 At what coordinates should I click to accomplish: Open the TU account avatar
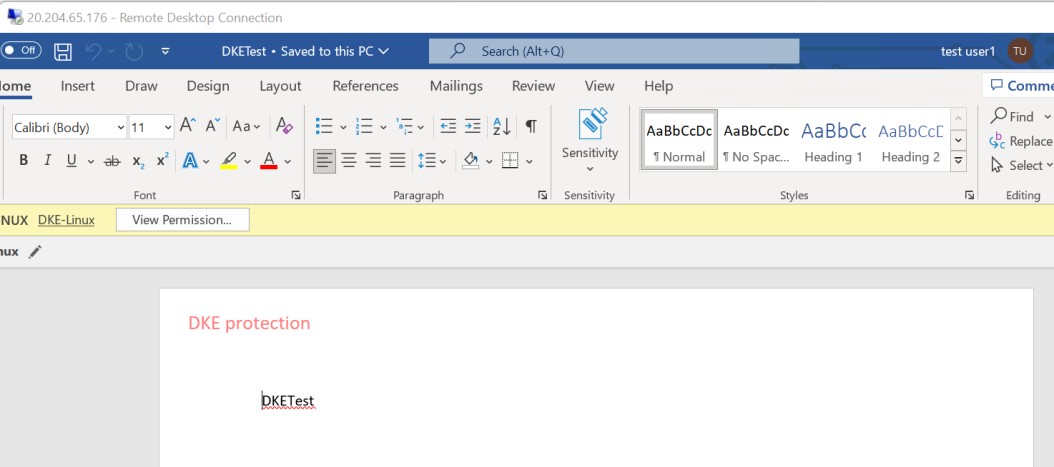1020,51
